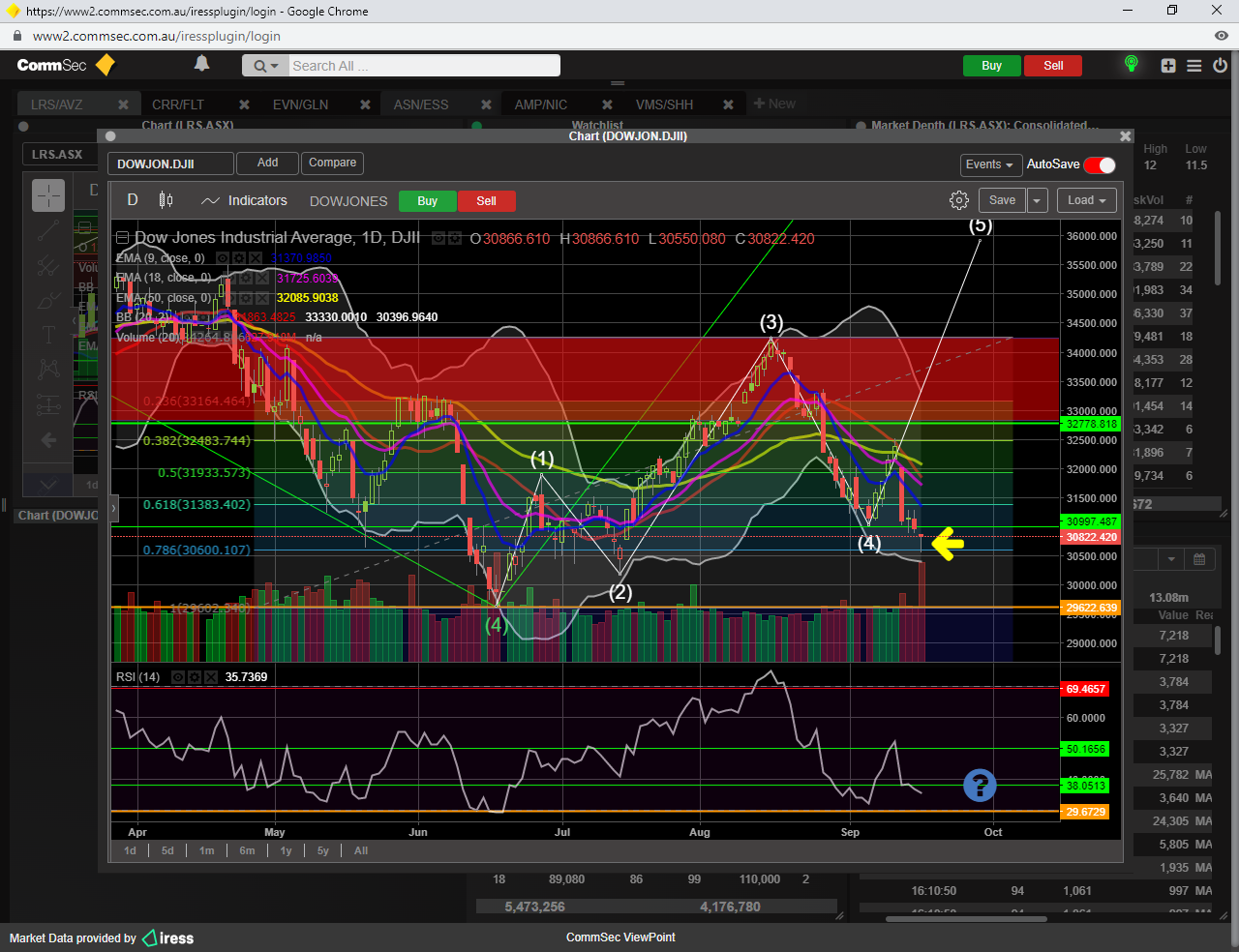Viewport: 1239px width, 952px height.
Task: Close the CRR/FLT tab
Action: click(x=244, y=104)
